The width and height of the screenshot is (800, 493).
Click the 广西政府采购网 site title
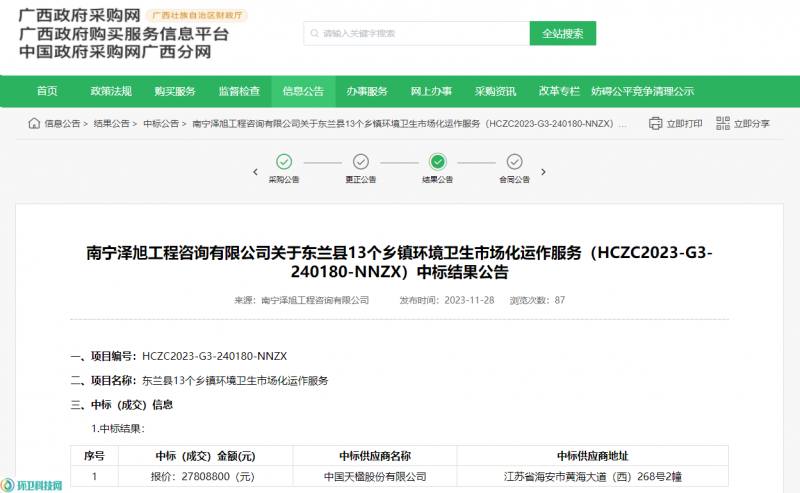point(80,15)
